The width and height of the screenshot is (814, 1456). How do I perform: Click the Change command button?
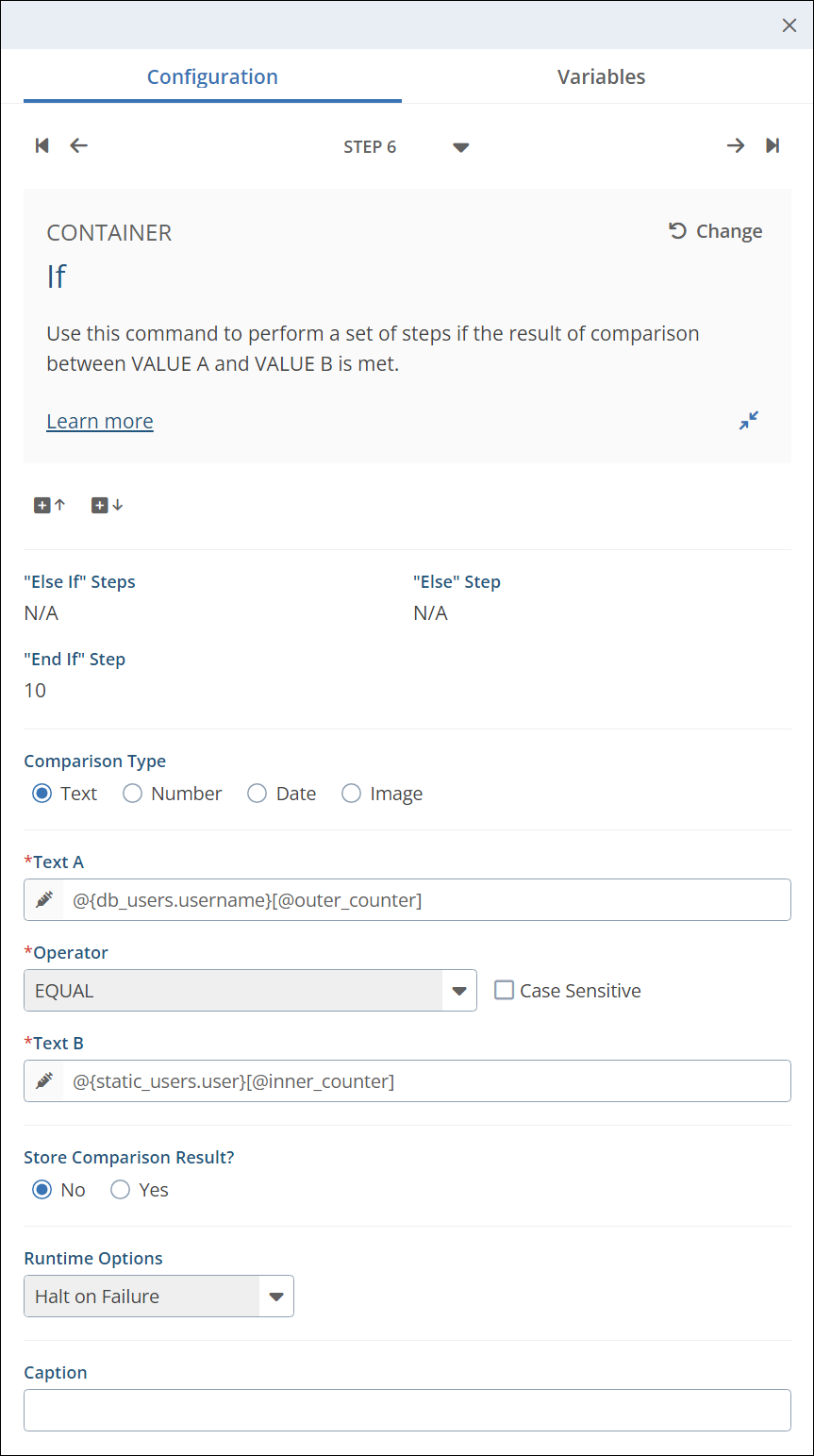pos(716,231)
